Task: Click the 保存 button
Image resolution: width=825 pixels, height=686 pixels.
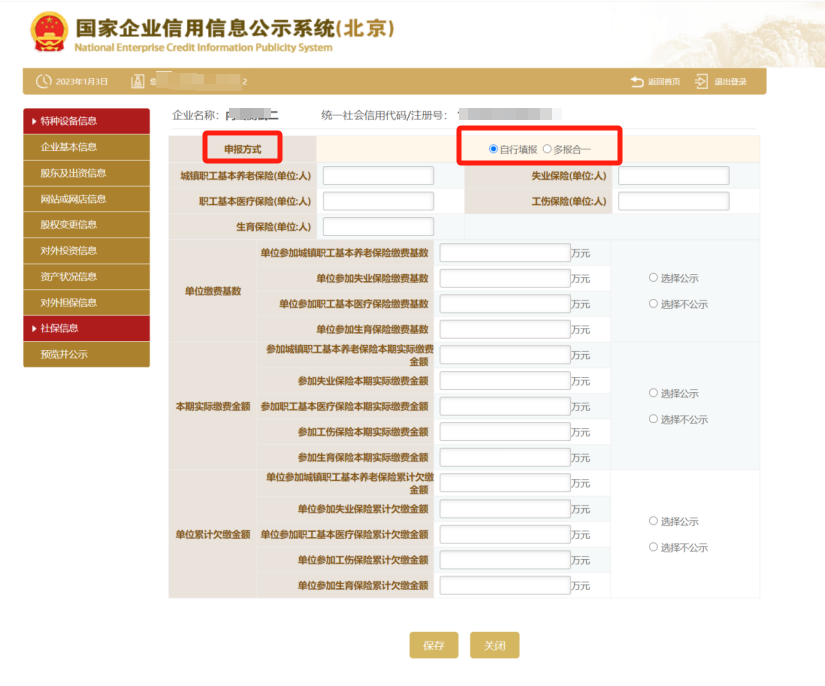Action: tap(434, 645)
